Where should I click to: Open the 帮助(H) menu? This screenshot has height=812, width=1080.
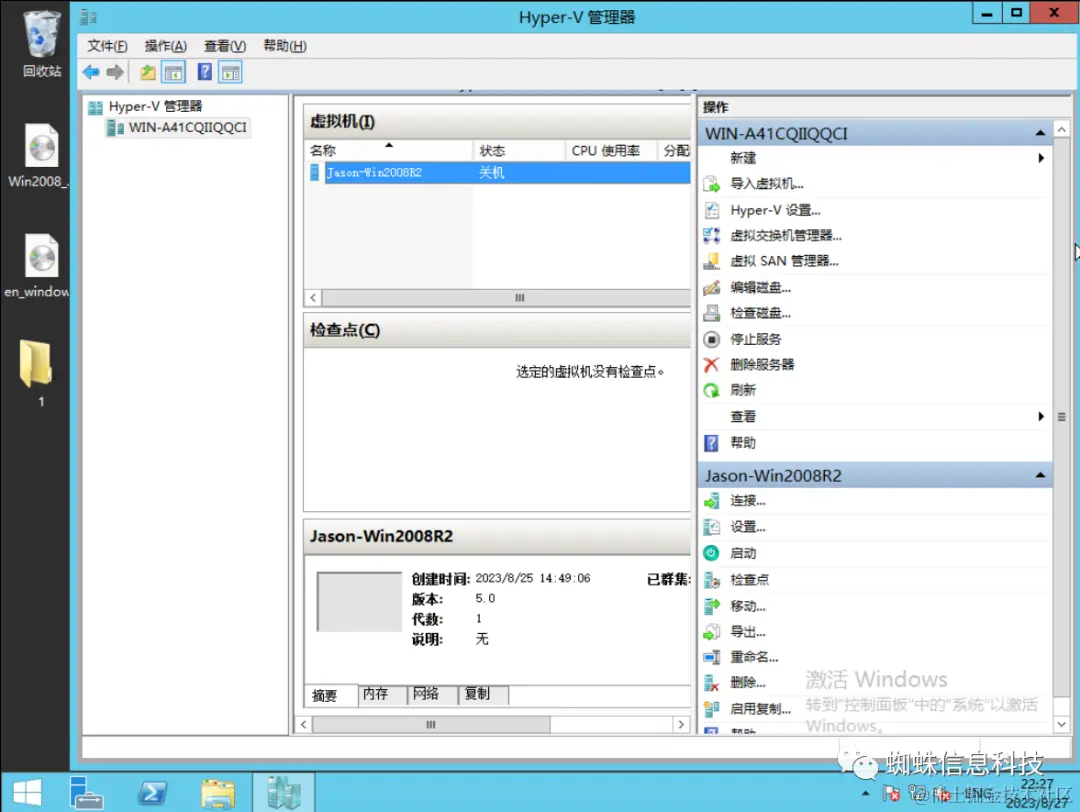tap(284, 46)
